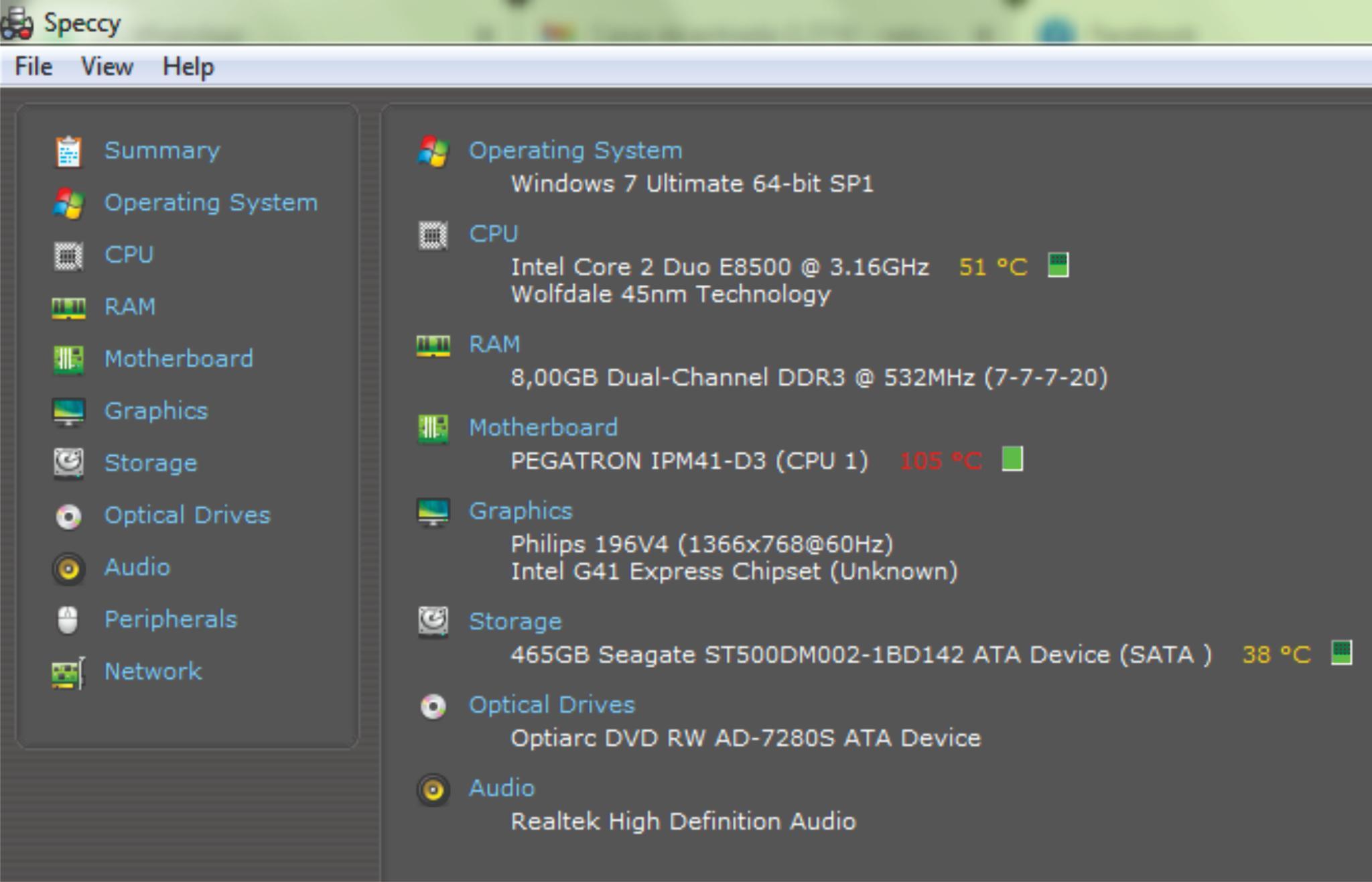
Task: Select Graphics in the sidebar
Action: click(156, 411)
